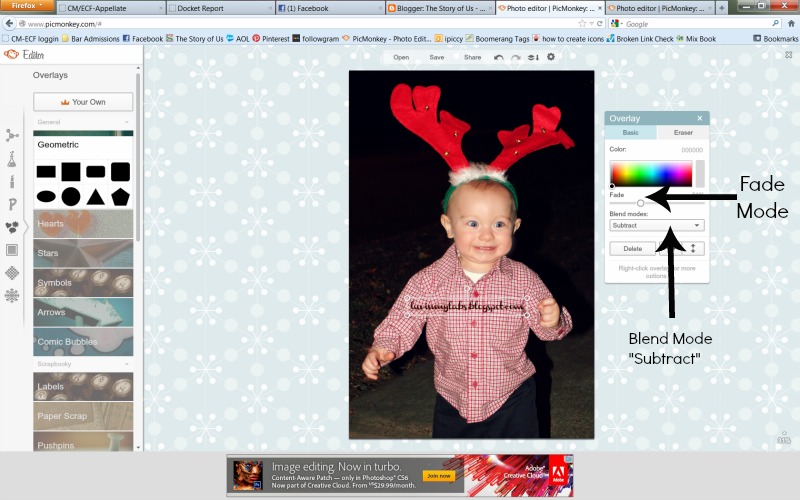The image size is (800, 500).
Task: Click the gray brightness strip beside color picker
Action: 700,174
